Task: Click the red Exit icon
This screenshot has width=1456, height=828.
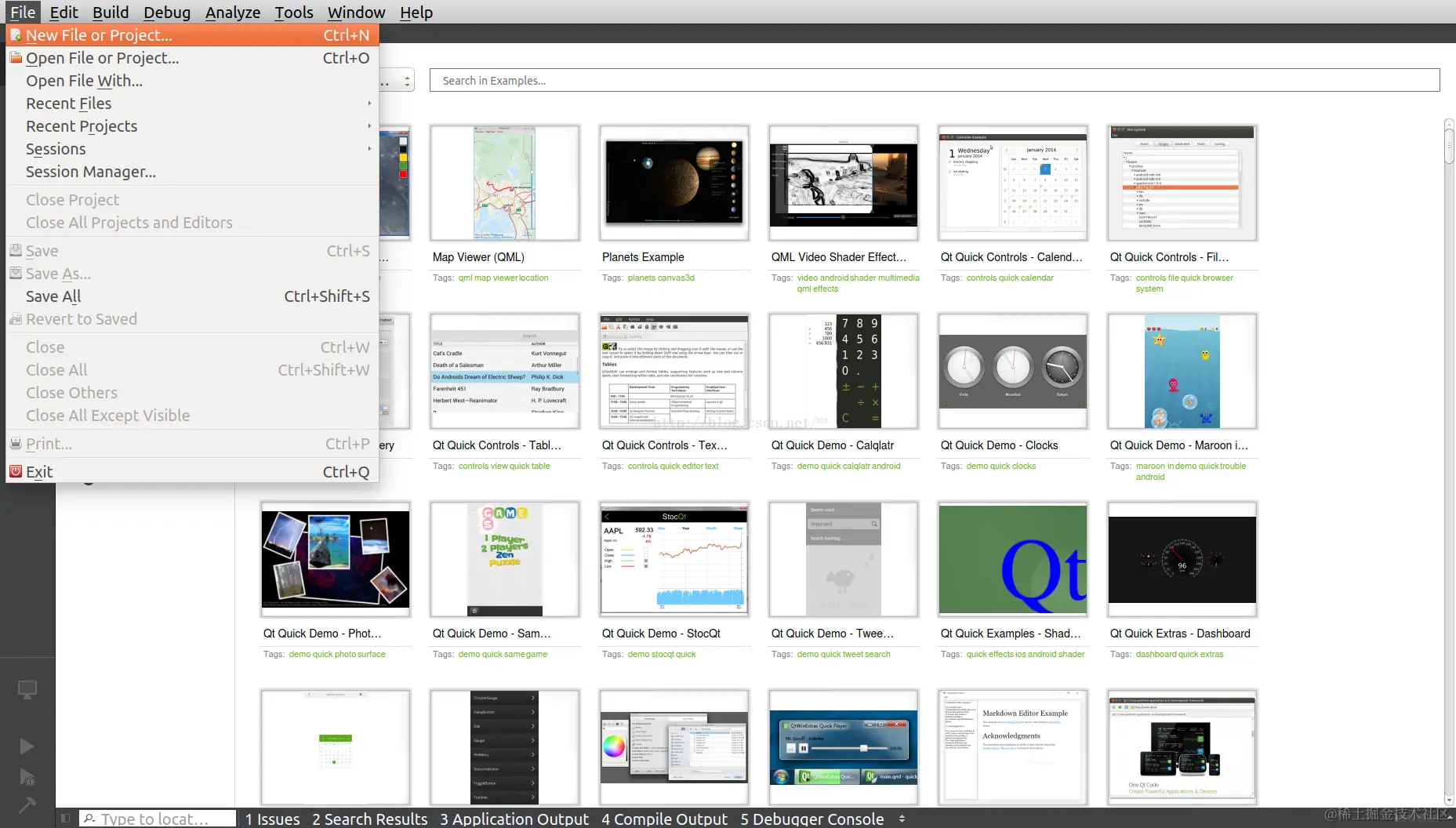Action: [16, 471]
